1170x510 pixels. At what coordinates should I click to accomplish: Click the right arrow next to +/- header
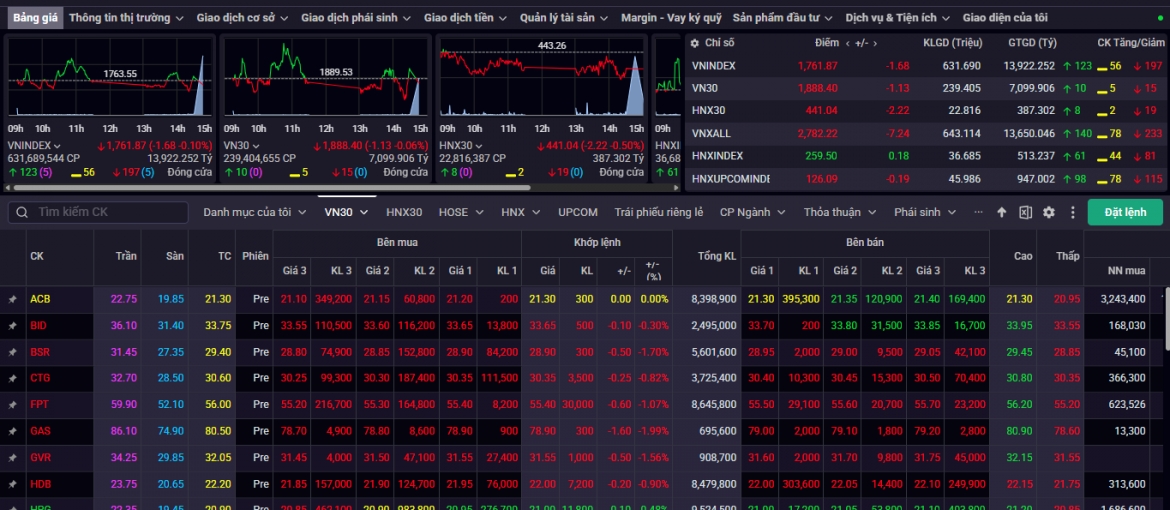[875, 43]
